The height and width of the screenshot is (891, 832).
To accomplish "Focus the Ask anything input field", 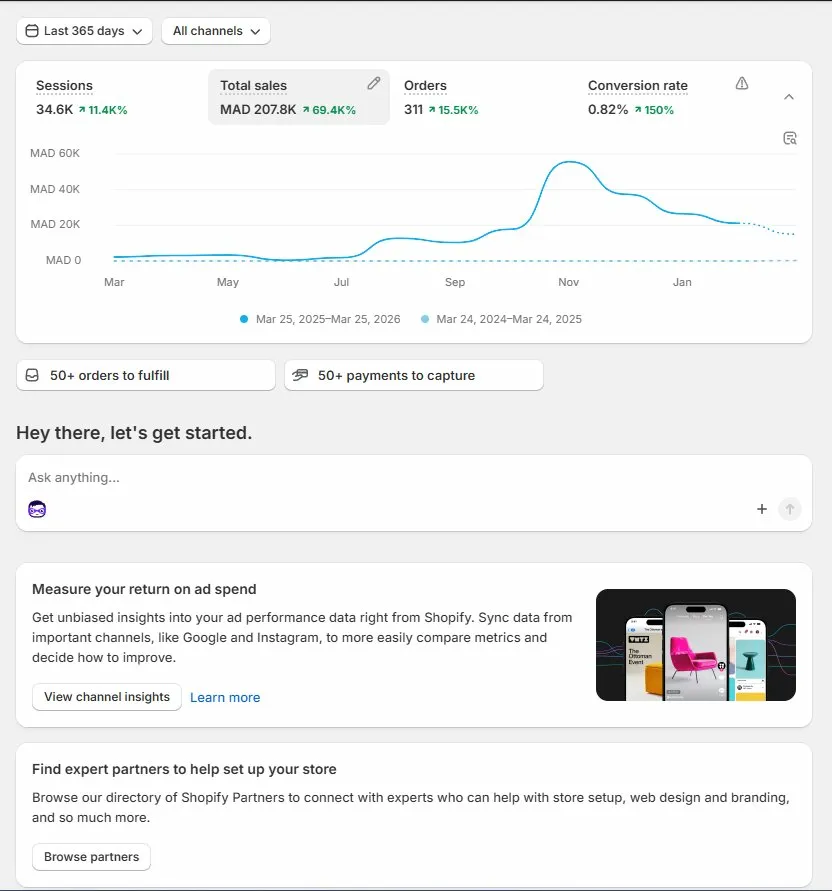I will (414, 477).
